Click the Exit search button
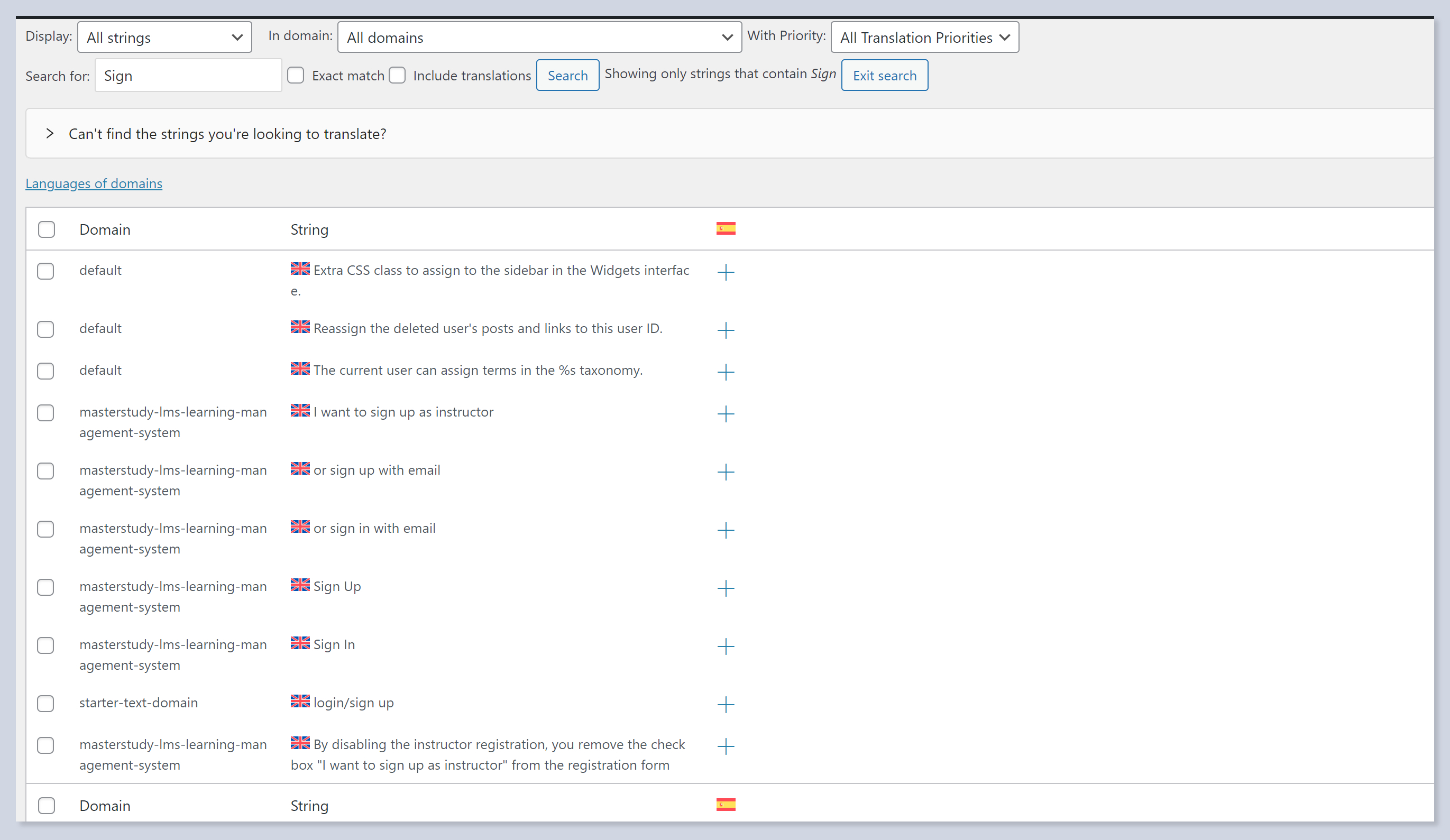Viewport: 1450px width, 840px height. (884, 76)
